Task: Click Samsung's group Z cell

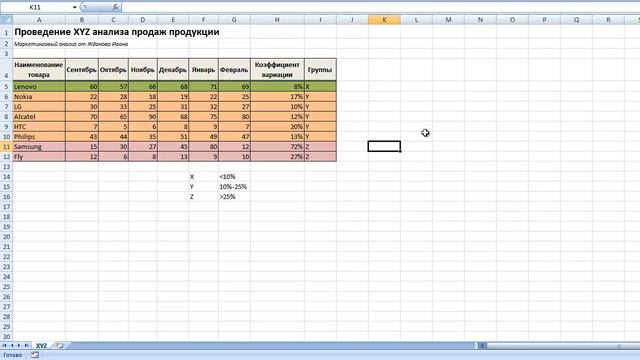Action: pos(320,147)
